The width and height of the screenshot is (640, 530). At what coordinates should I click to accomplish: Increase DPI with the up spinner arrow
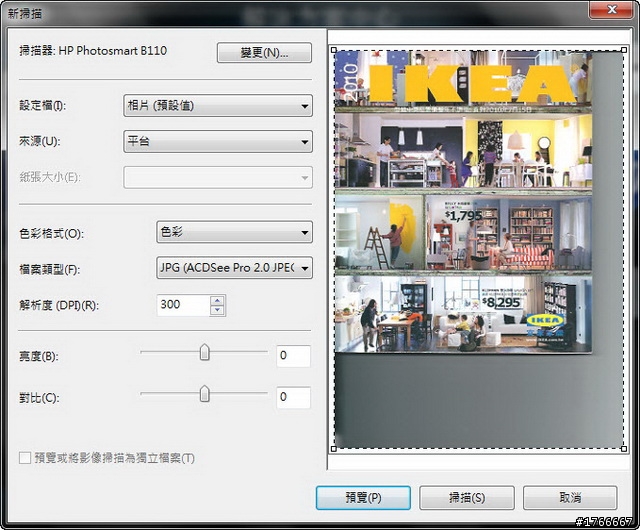tap(218, 301)
